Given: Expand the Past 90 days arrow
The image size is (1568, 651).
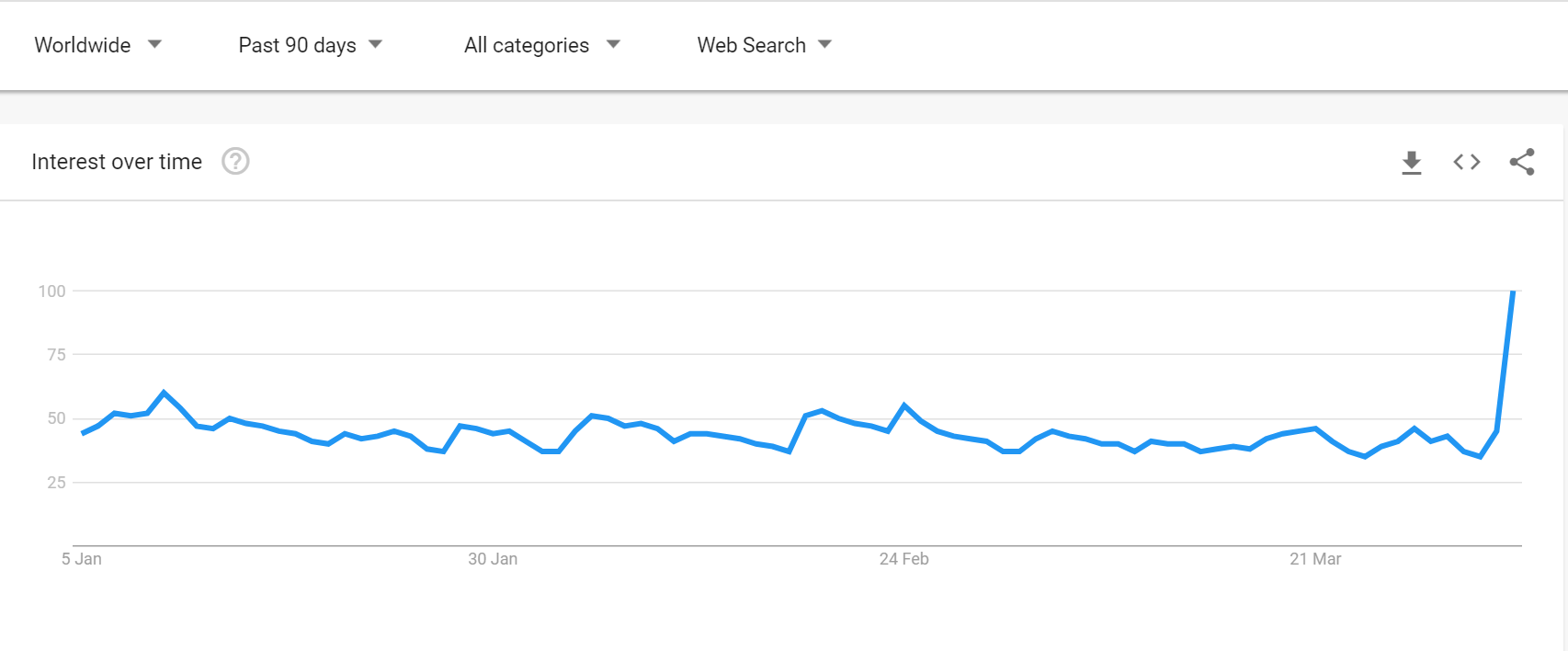Looking at the screenshot, I should pos(375,44).
